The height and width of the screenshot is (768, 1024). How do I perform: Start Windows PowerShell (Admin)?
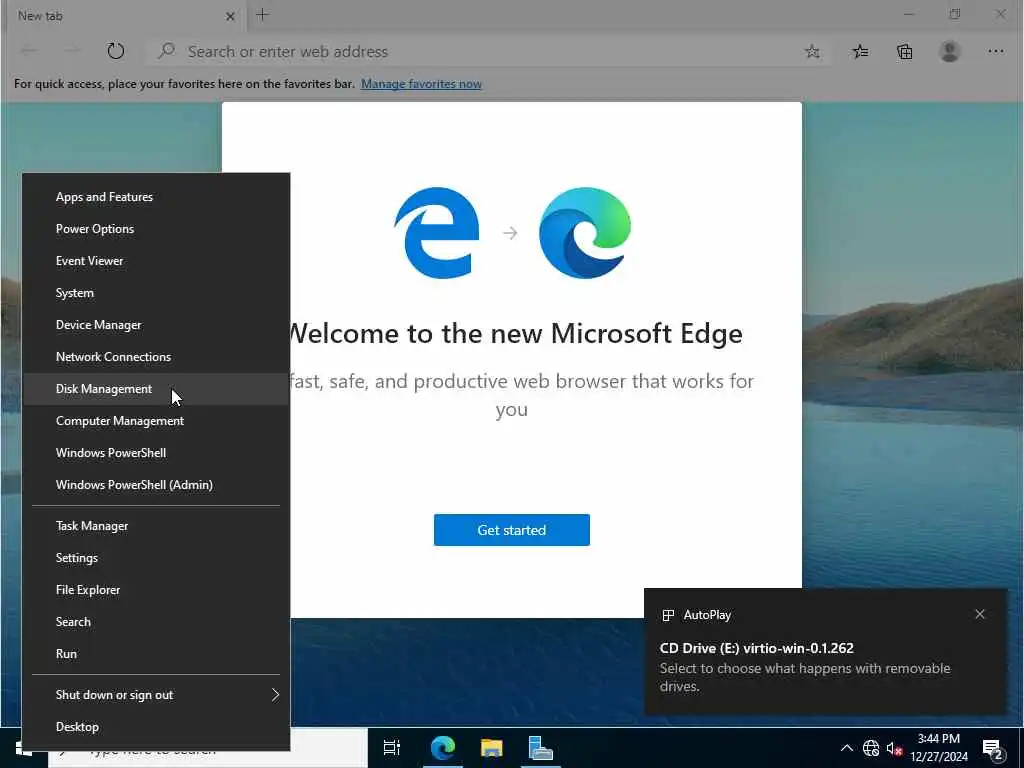157,485
